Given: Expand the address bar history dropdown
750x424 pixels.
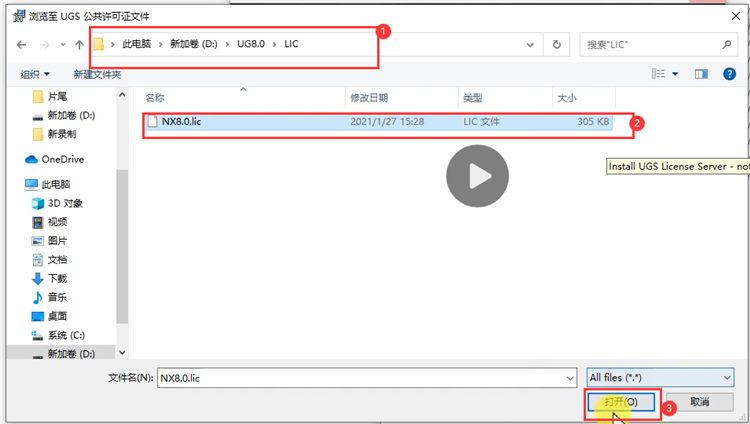Looking at the screenshot, I should 530,45.
